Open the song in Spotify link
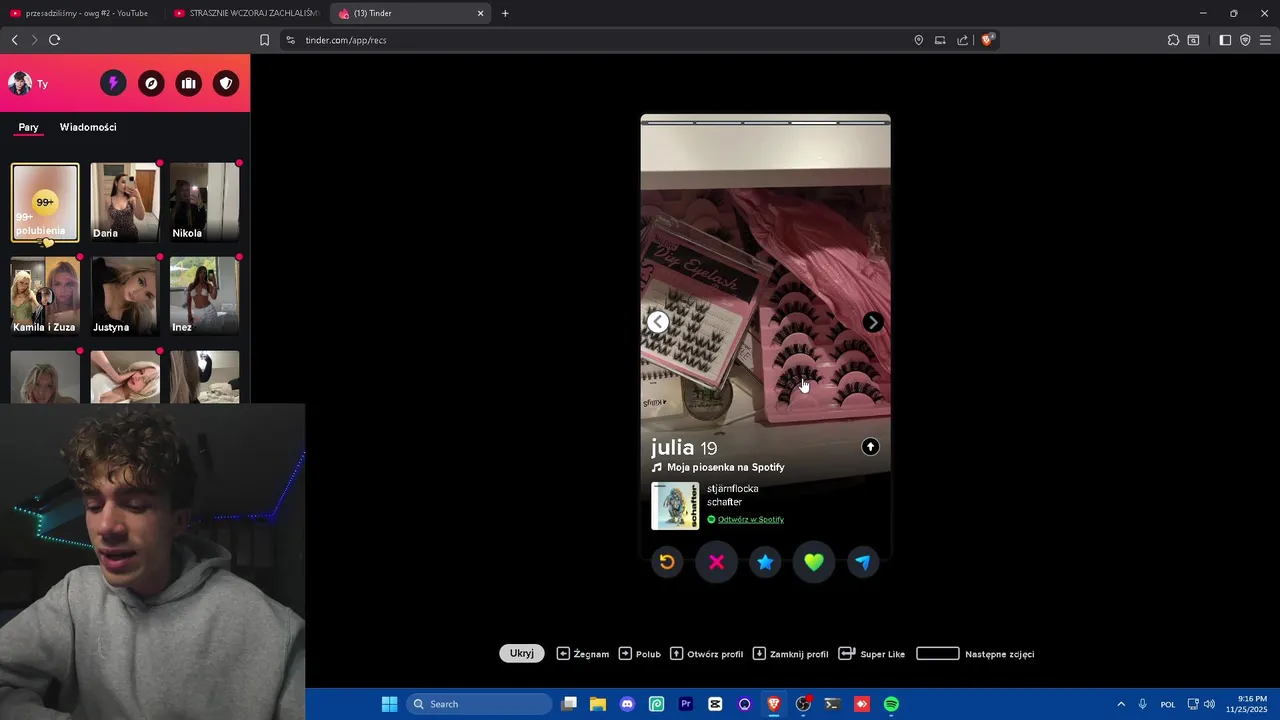Viewport: 1280px width, 720px height. pos(750,519)
